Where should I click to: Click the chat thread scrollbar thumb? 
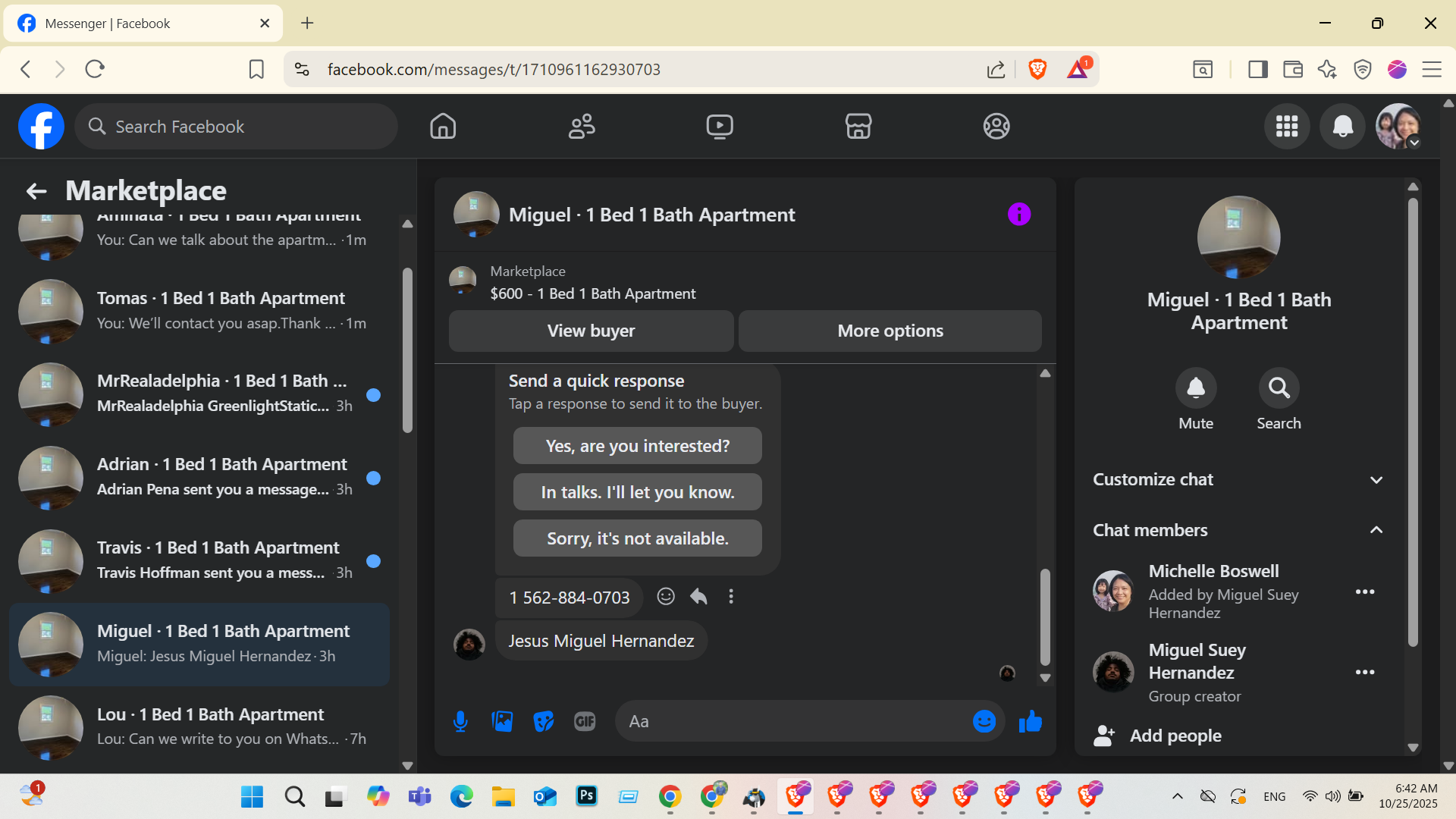[x=1045, y=617]
